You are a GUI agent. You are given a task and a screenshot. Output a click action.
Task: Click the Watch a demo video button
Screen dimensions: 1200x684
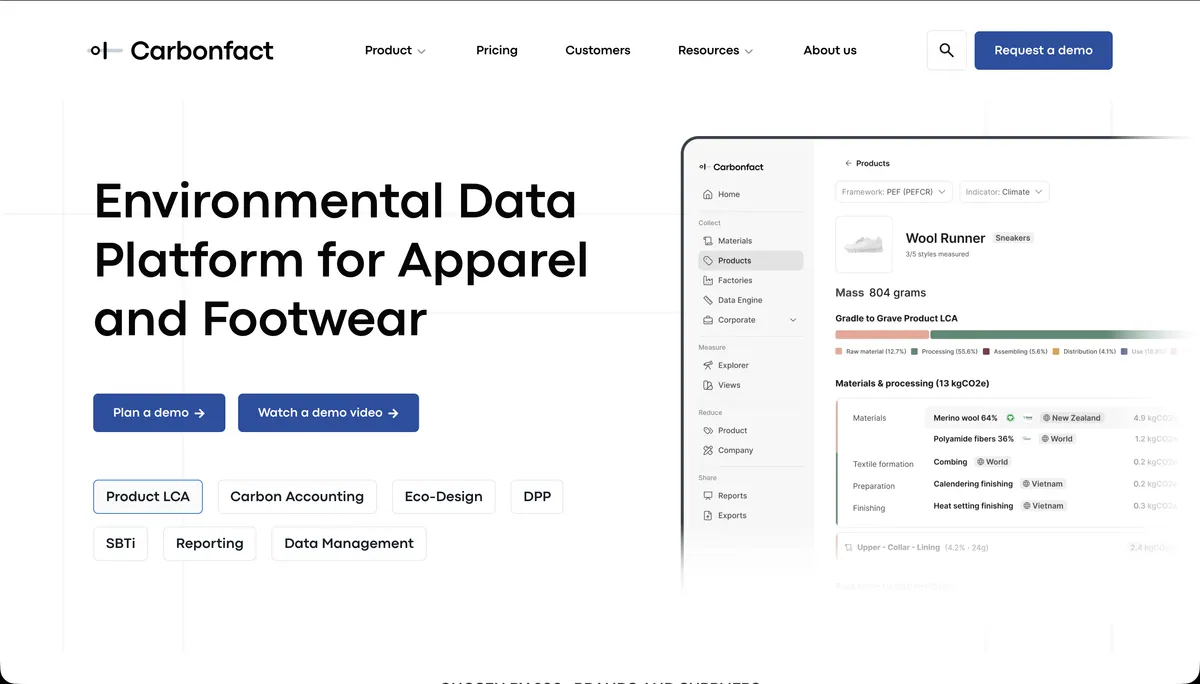coord(328,413)
